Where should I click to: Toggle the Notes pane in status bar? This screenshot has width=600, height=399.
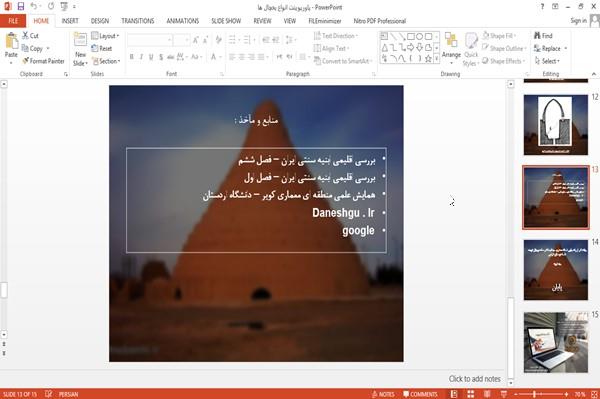[383, 394]
